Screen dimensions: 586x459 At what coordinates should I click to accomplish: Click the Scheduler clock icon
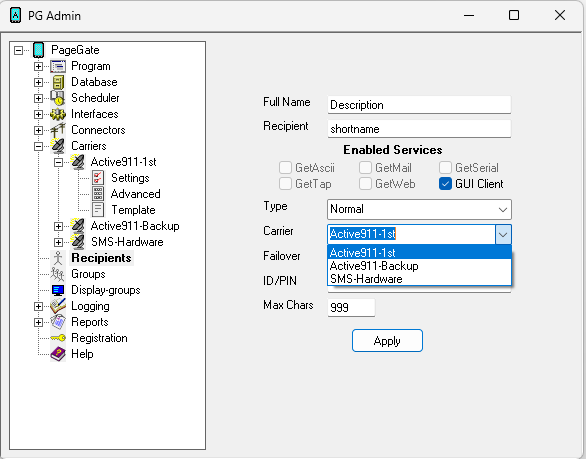pyautogui.click(x=58, y=98)
